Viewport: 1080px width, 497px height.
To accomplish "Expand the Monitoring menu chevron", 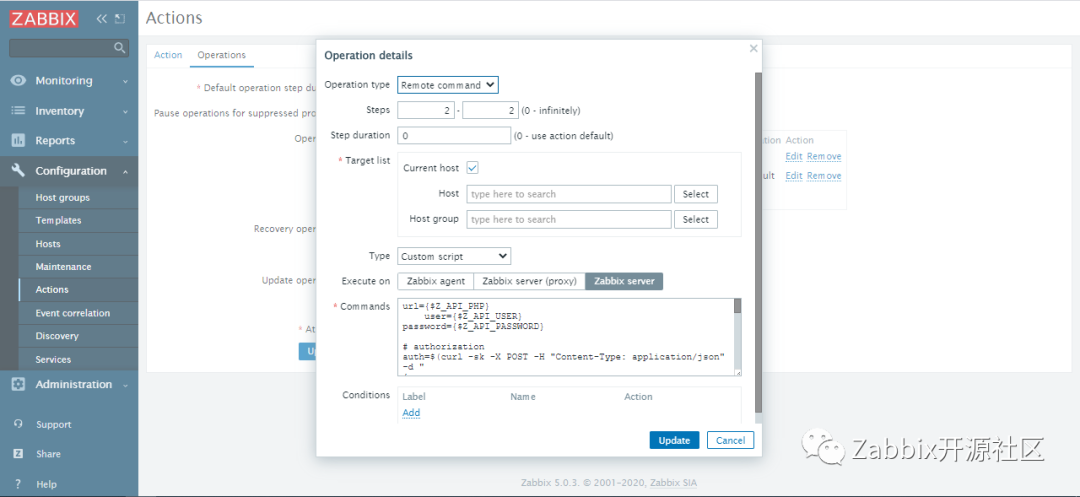I will pyautogui.click(x=125, y=81).
